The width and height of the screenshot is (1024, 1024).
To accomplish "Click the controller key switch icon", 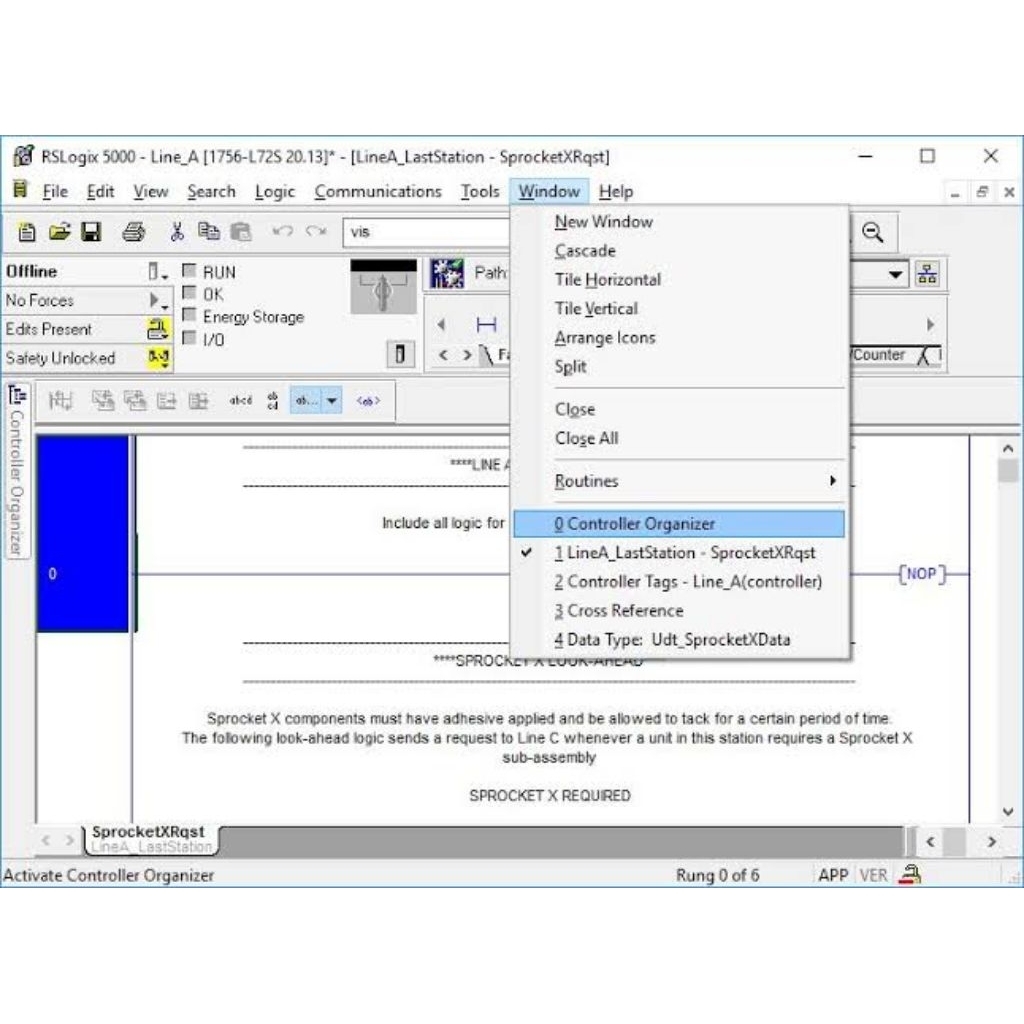I will tap(383, 287).
